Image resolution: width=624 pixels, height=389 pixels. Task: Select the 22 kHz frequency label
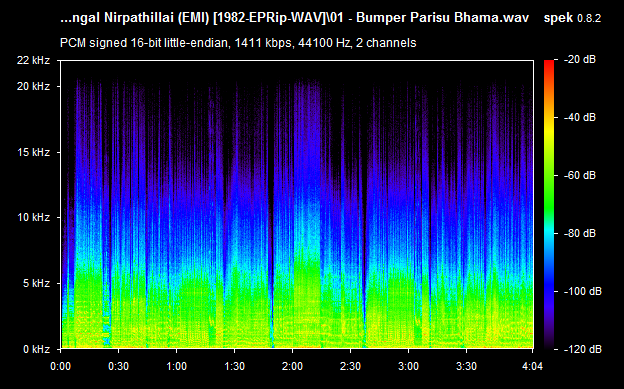[x=33, y=61]
